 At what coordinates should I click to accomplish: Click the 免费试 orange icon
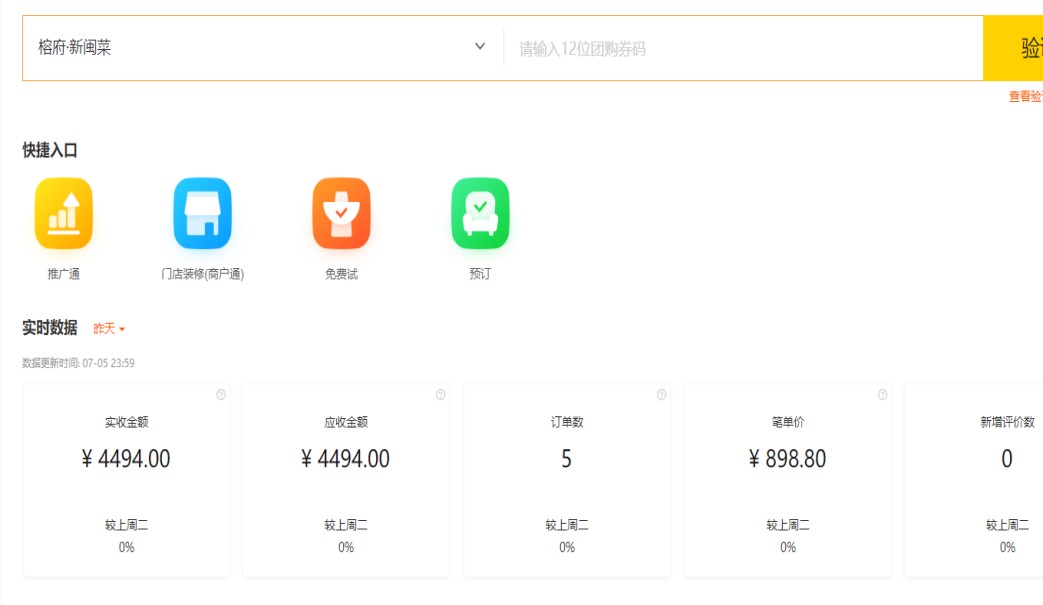(341, 213)
